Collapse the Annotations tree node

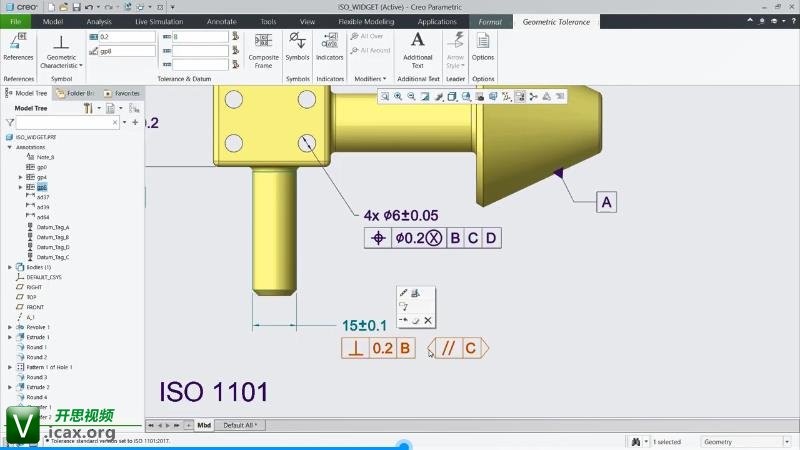pos(10,147)
